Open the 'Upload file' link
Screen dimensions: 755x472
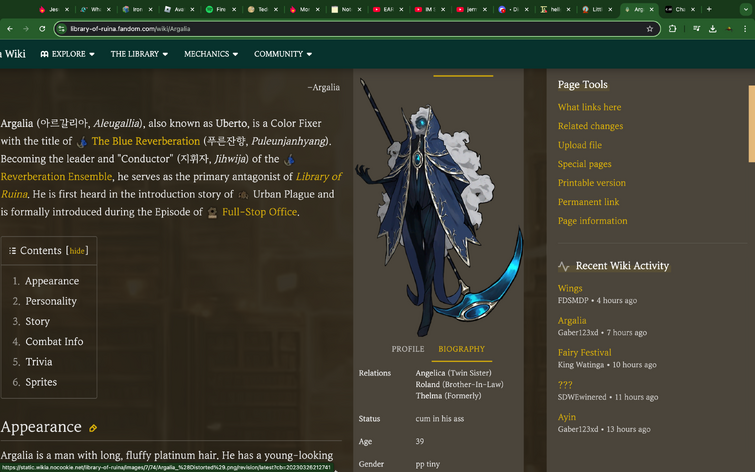[x=580, y=145]
